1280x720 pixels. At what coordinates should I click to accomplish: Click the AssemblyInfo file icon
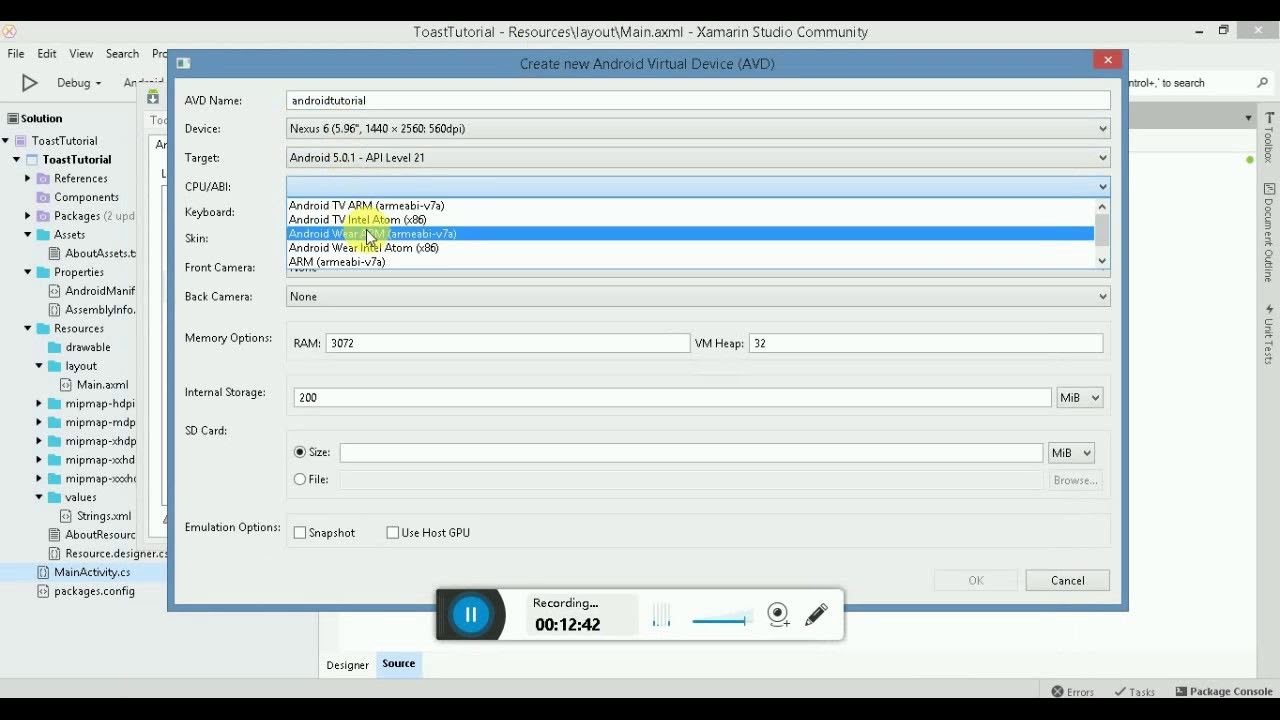click(x=55, y=310)
